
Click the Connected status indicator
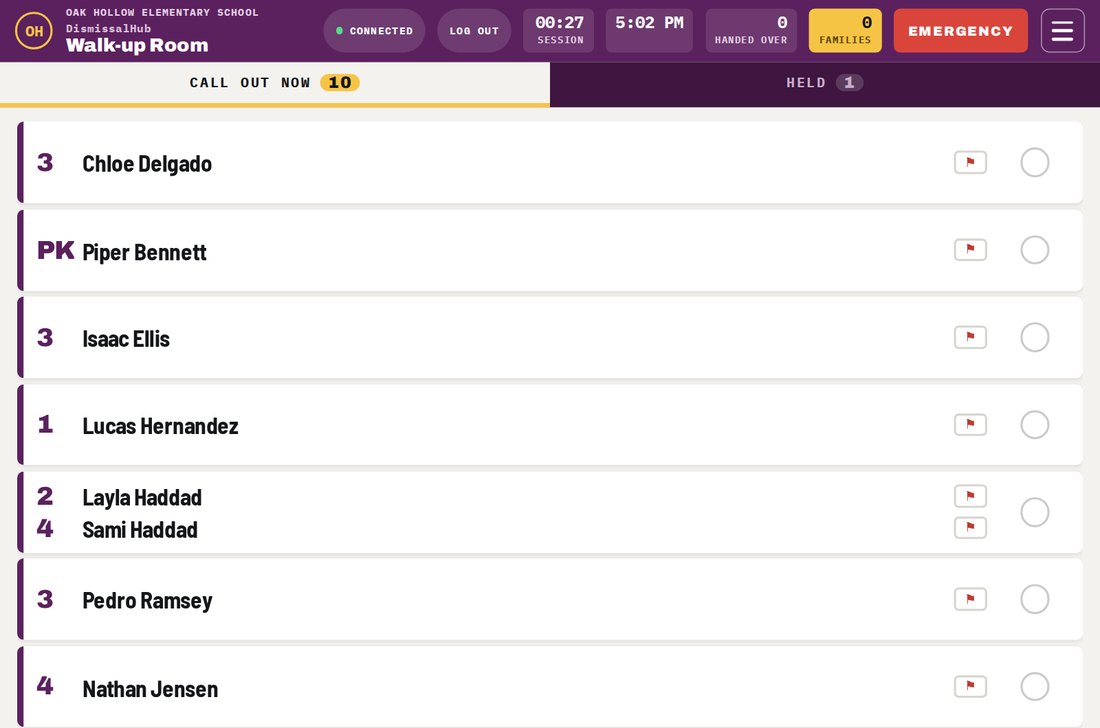[375, 31]
